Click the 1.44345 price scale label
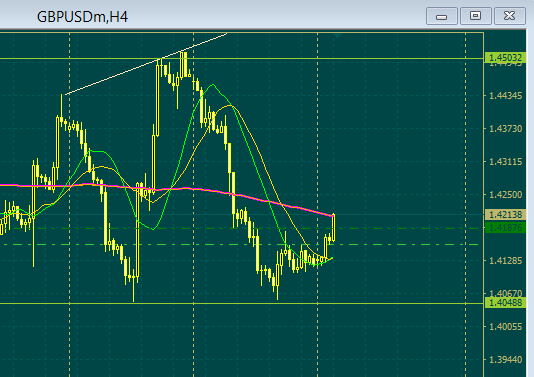 (505, 96)
